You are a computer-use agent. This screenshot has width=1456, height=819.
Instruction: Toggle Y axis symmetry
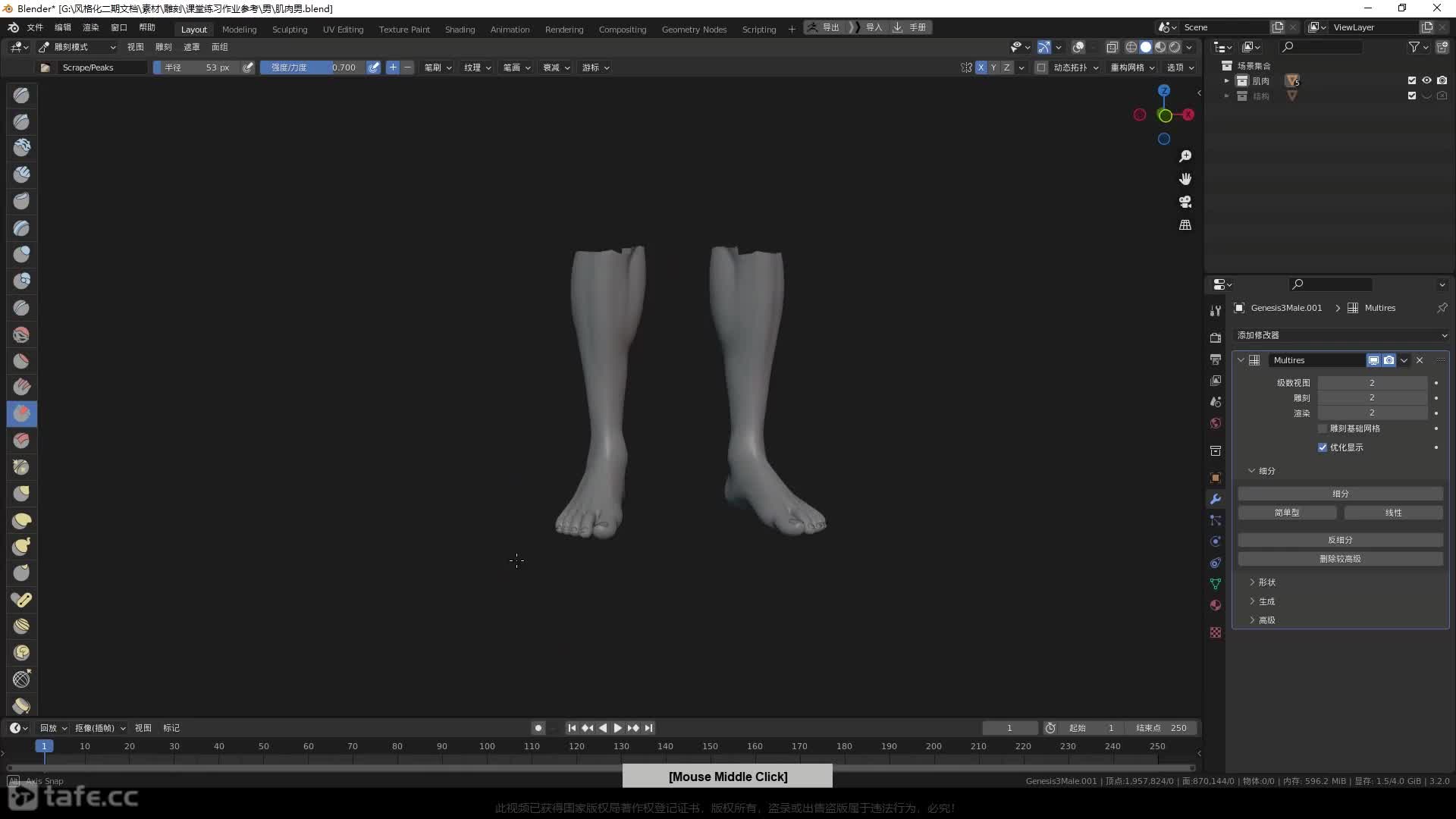[x=993, y=67]
